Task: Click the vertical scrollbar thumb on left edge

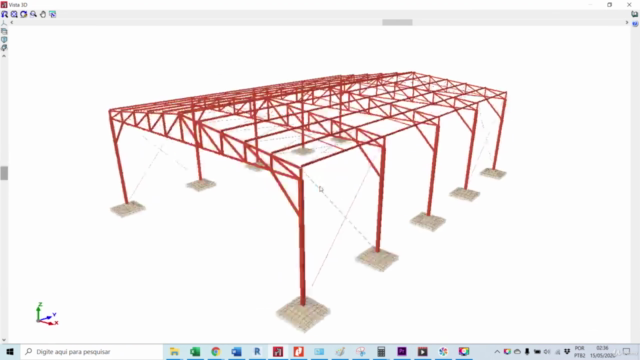Action: pyautogui.click(x=4, y=173)
